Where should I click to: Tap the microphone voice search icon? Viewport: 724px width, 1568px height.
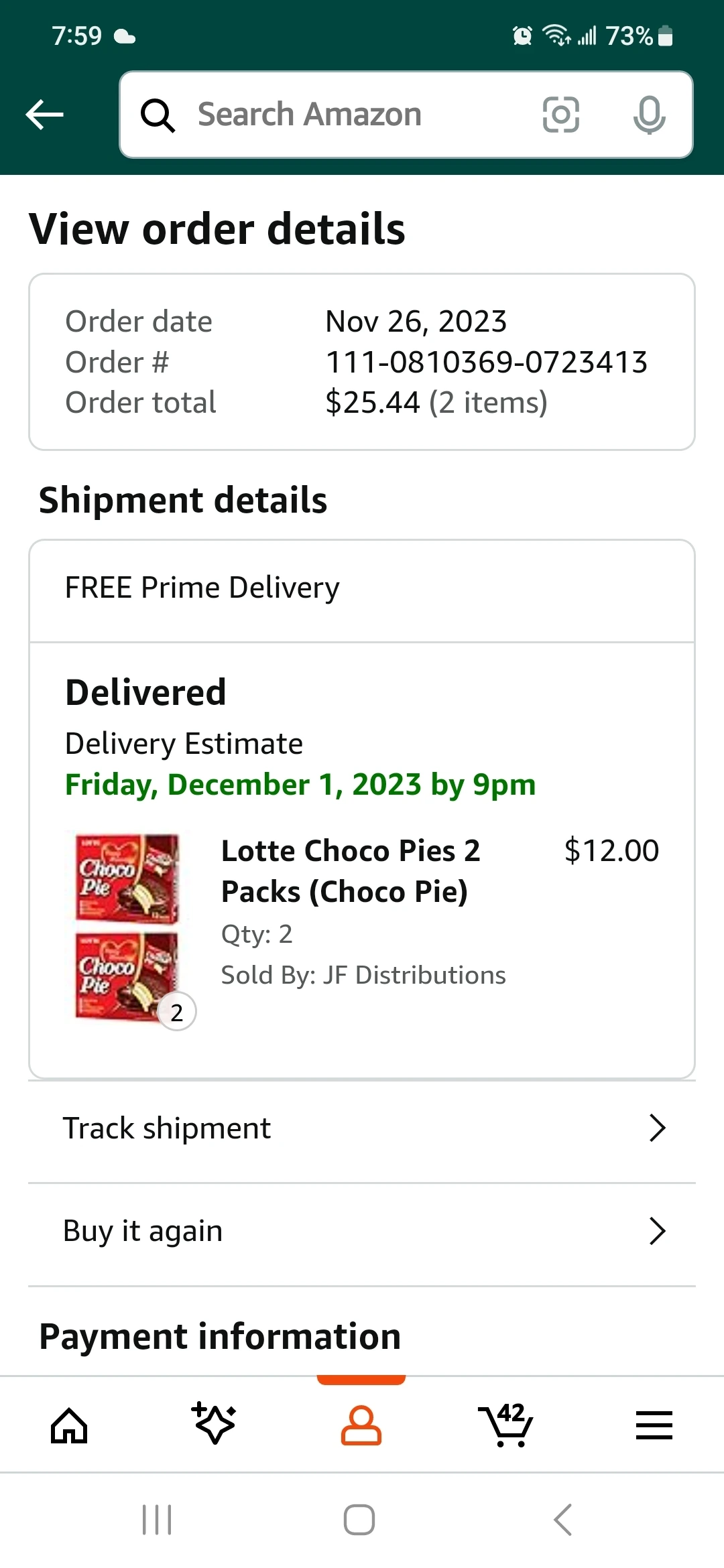[x=649, y=115]
